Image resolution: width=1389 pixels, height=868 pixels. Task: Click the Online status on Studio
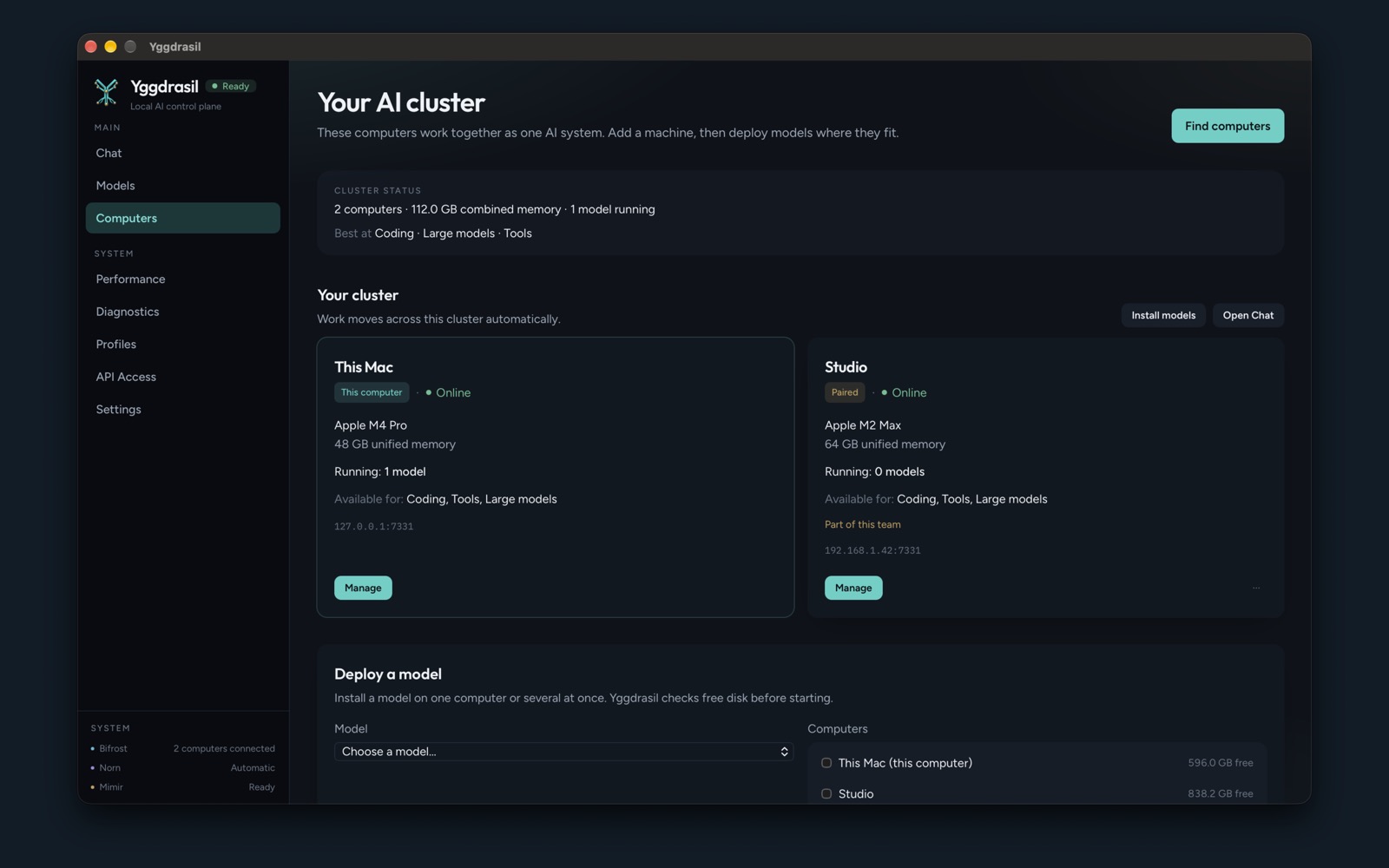coord(904,392)
